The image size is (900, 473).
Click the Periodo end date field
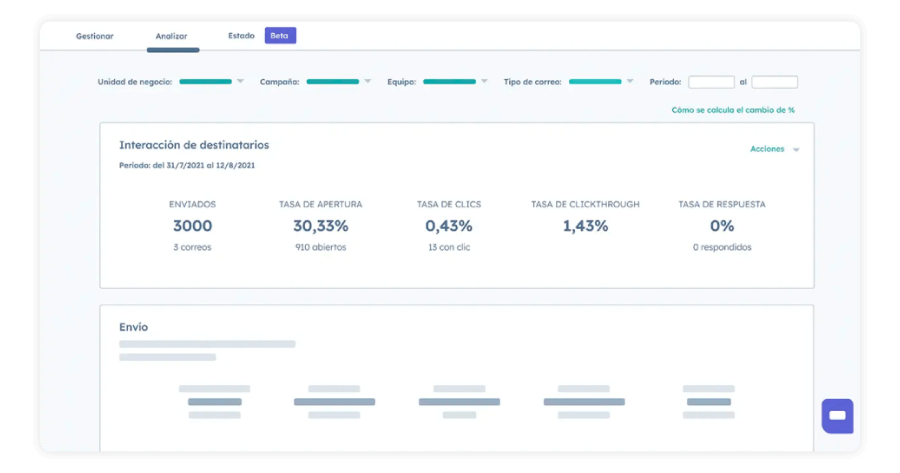point(774,82)
